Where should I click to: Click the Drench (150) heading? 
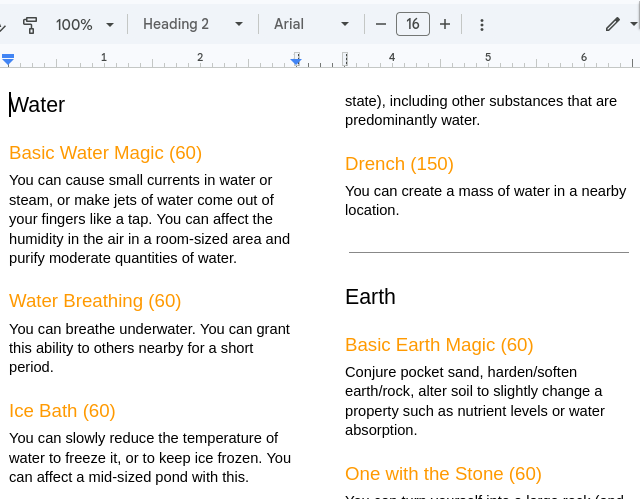[399, 164]
